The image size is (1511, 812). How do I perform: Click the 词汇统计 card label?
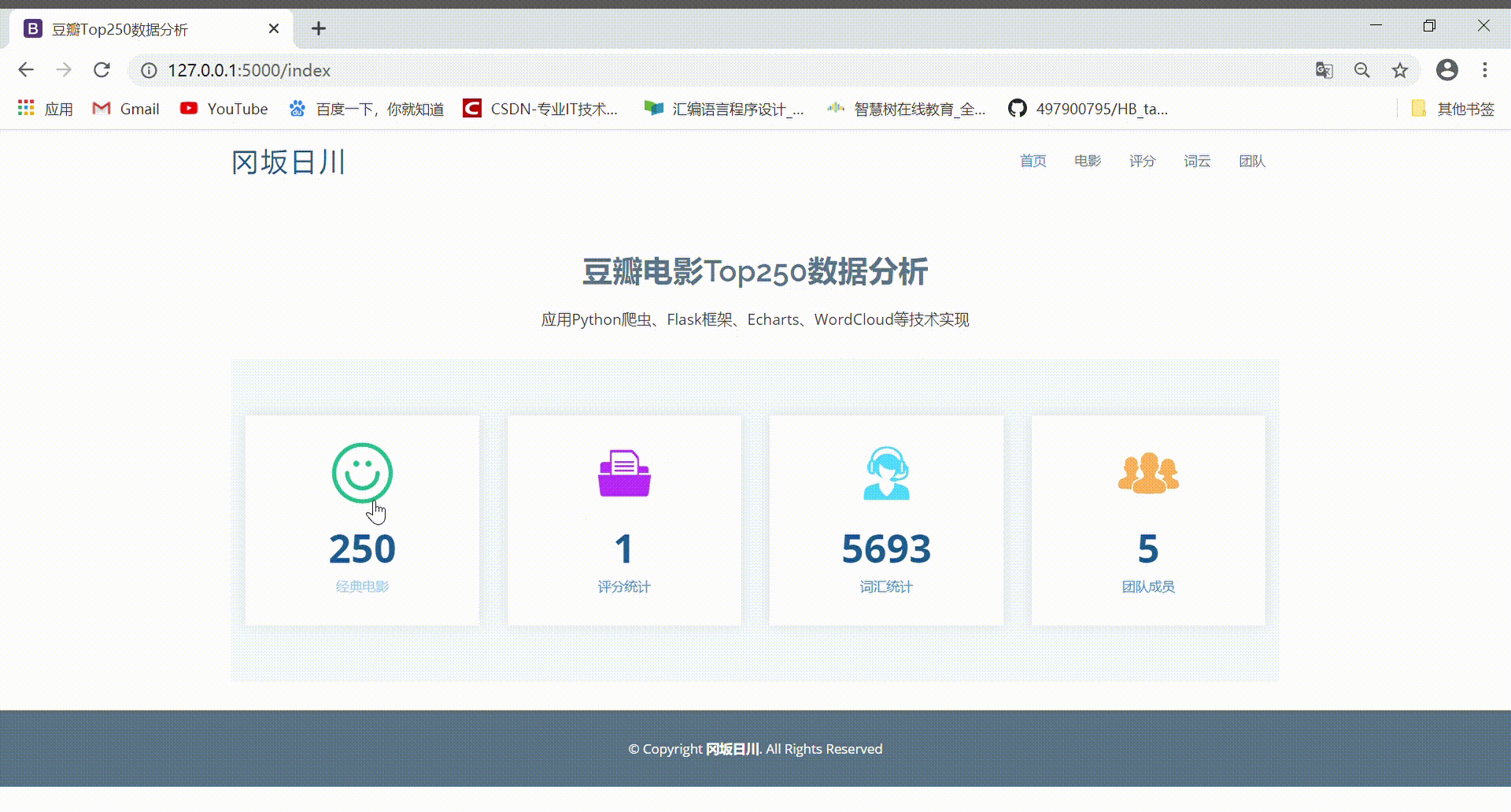[886, 587]
